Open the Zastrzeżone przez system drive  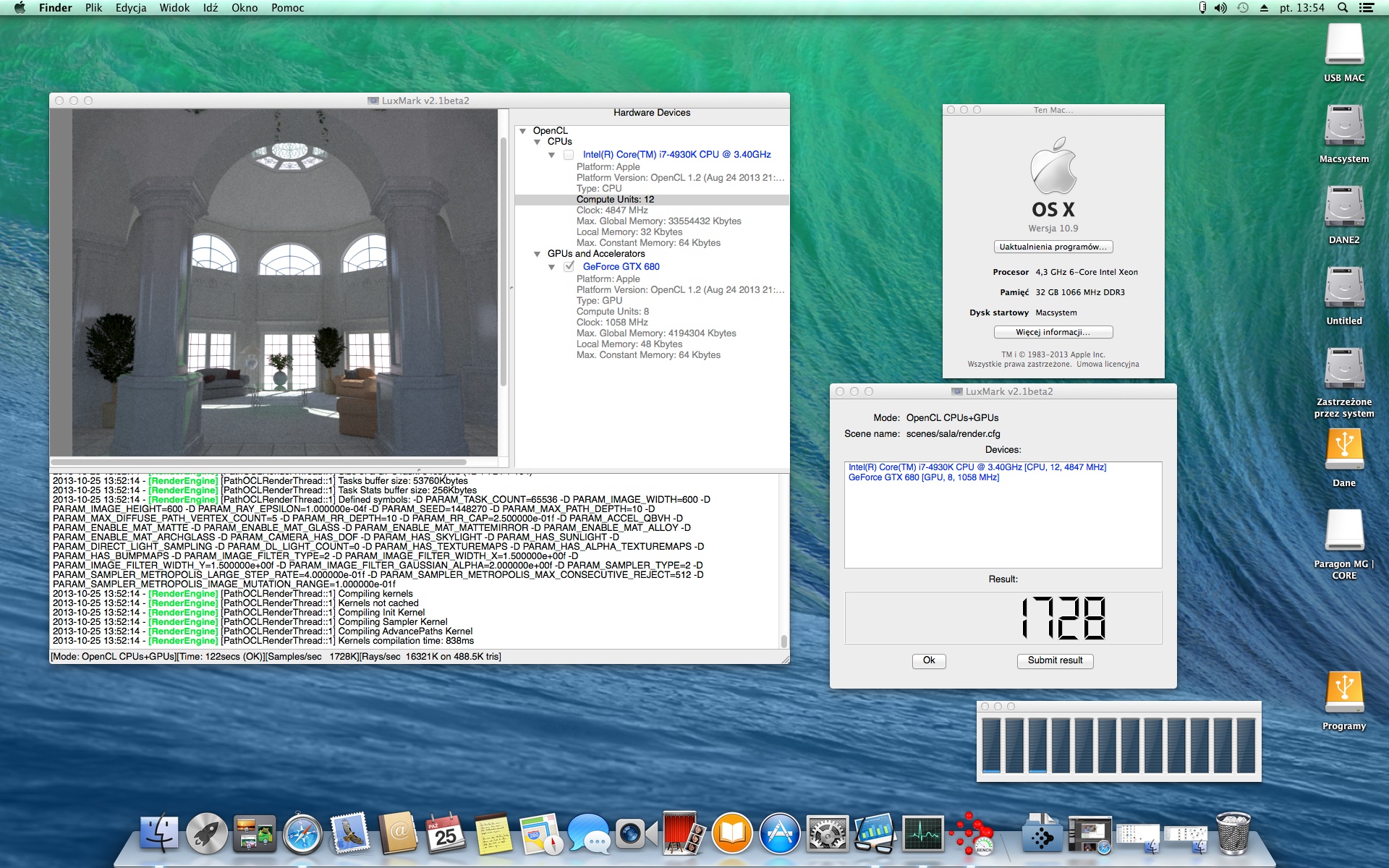tap(1344, 383)
